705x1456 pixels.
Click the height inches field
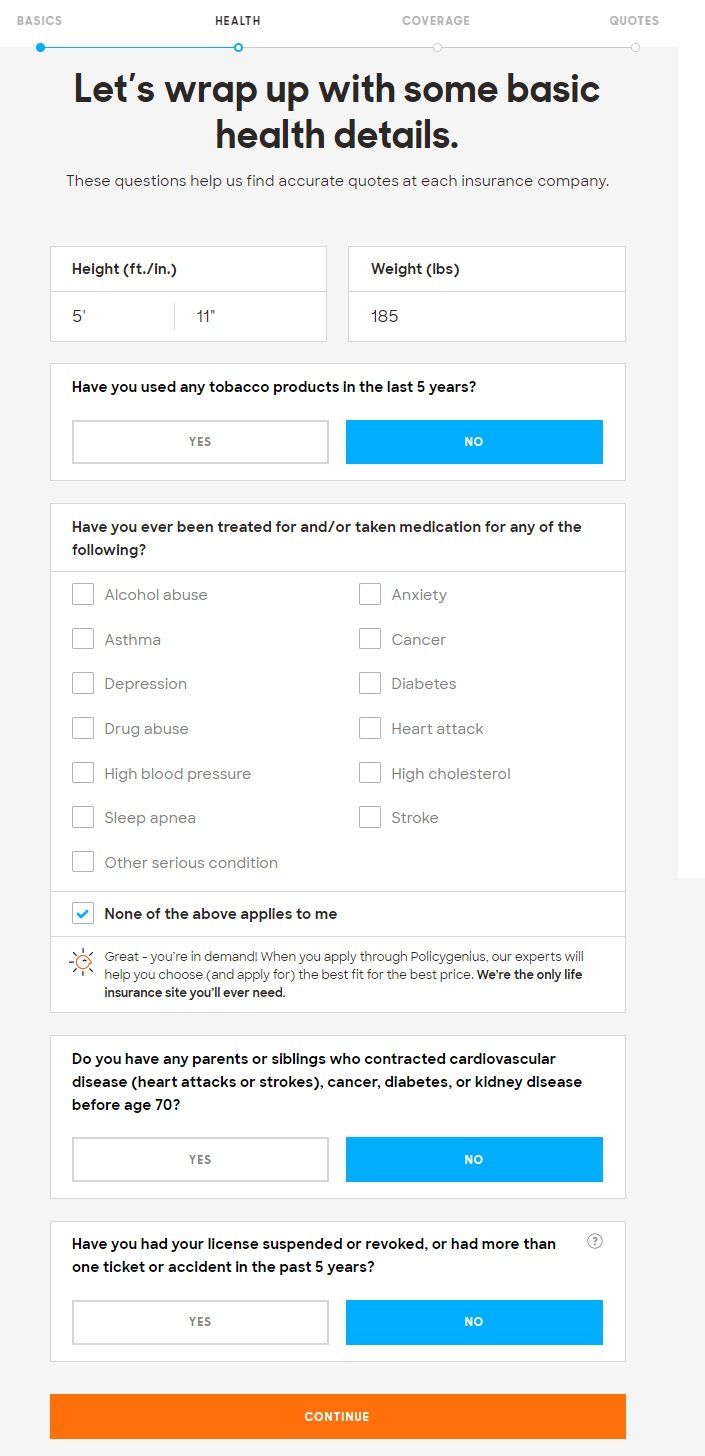tap(250, 316)
